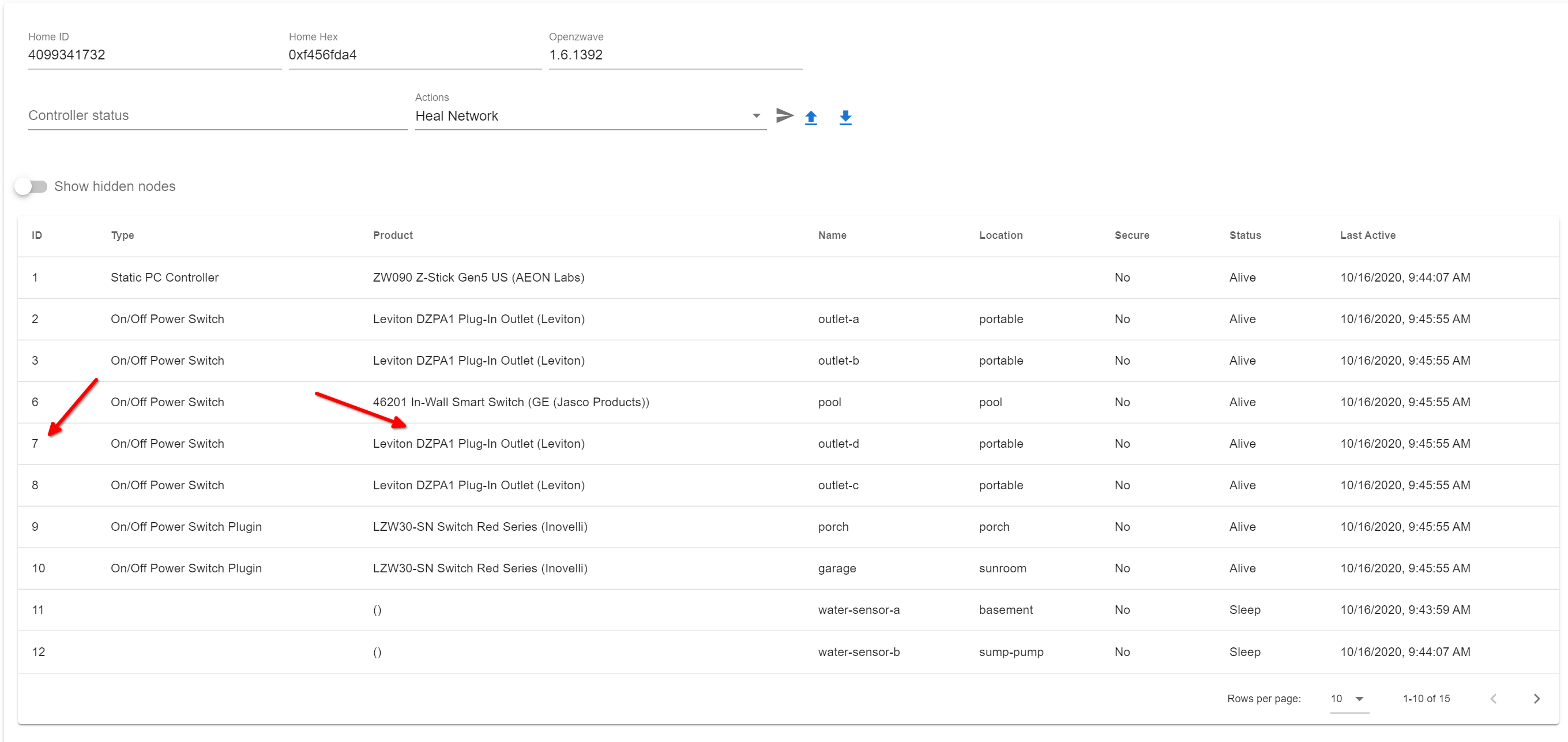Open the Z-Stick Gen5 controller row
The image size is (1568, 742).
(x=788, y=277)
